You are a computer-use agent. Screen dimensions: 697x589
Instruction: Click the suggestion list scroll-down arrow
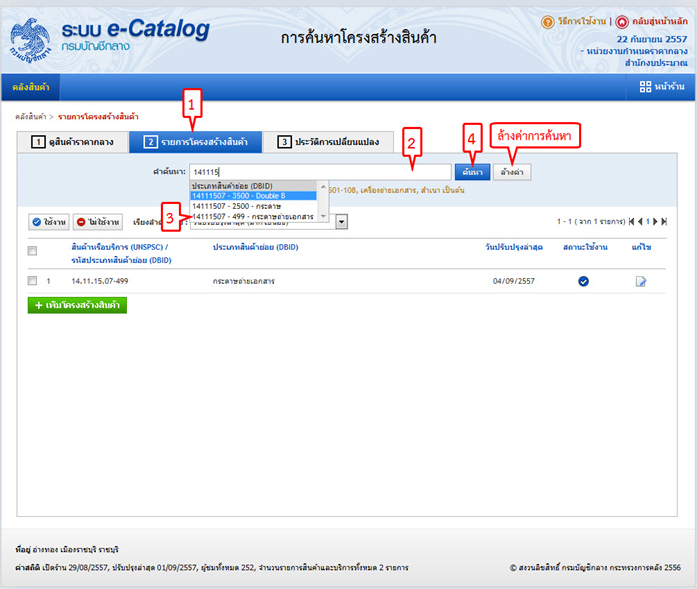pyautogui.click(x=323, y=216)
